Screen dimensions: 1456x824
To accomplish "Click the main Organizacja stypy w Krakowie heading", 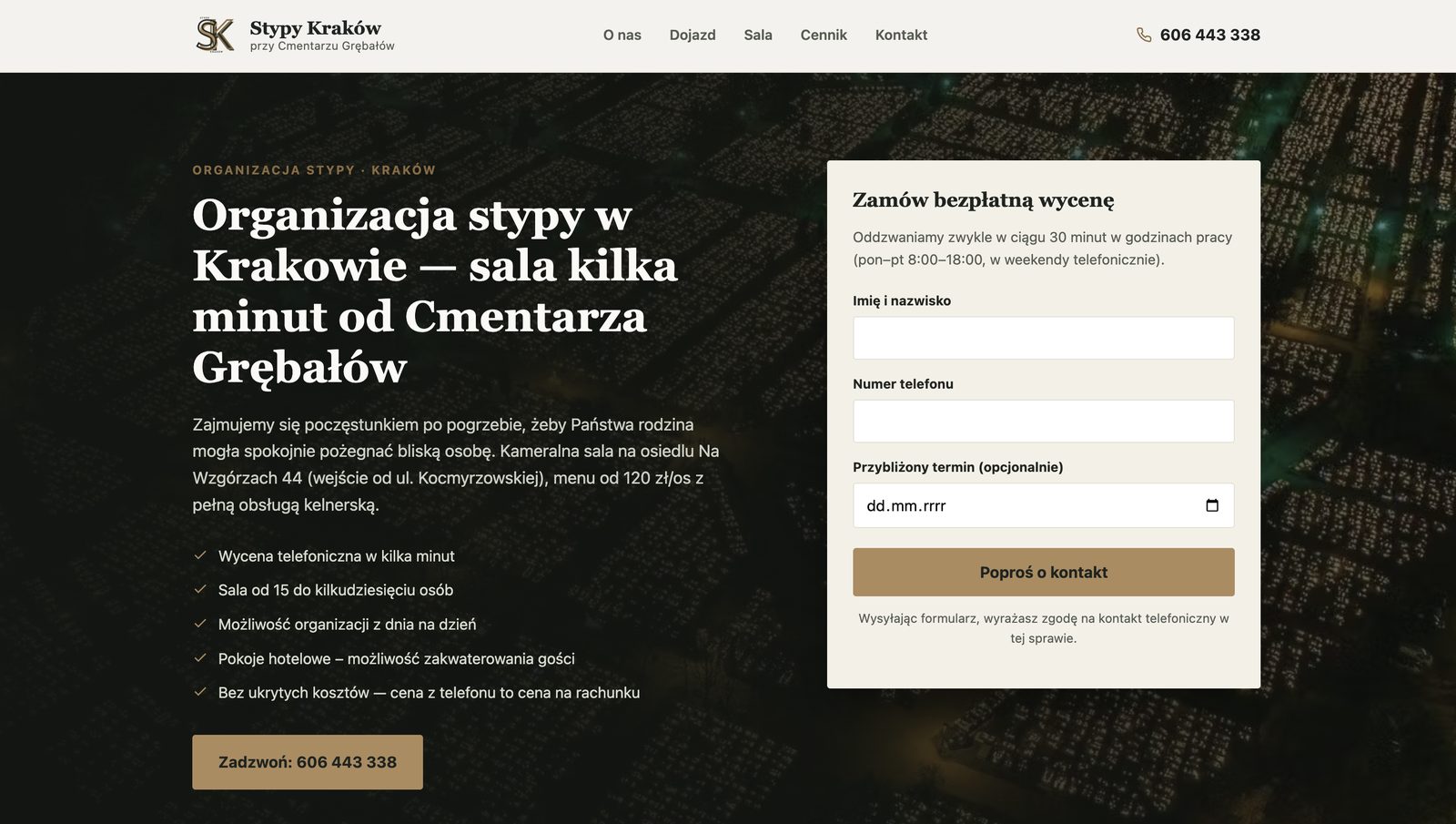I will pyautogui.click(x=435, y=291).
